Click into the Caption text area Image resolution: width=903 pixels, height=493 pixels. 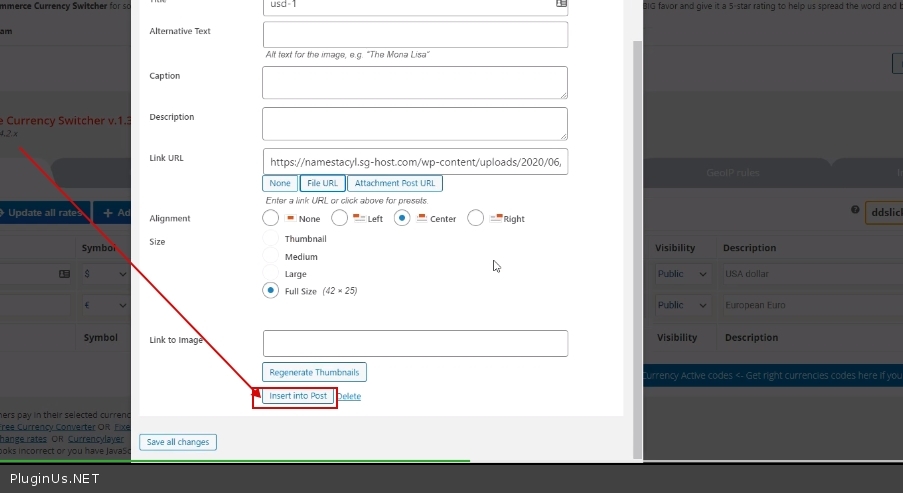(415, 82)
